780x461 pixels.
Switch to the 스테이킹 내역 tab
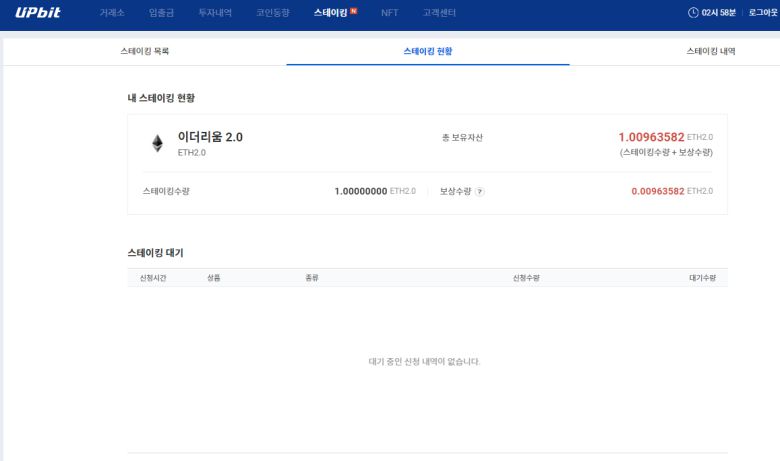coord(711,51)
